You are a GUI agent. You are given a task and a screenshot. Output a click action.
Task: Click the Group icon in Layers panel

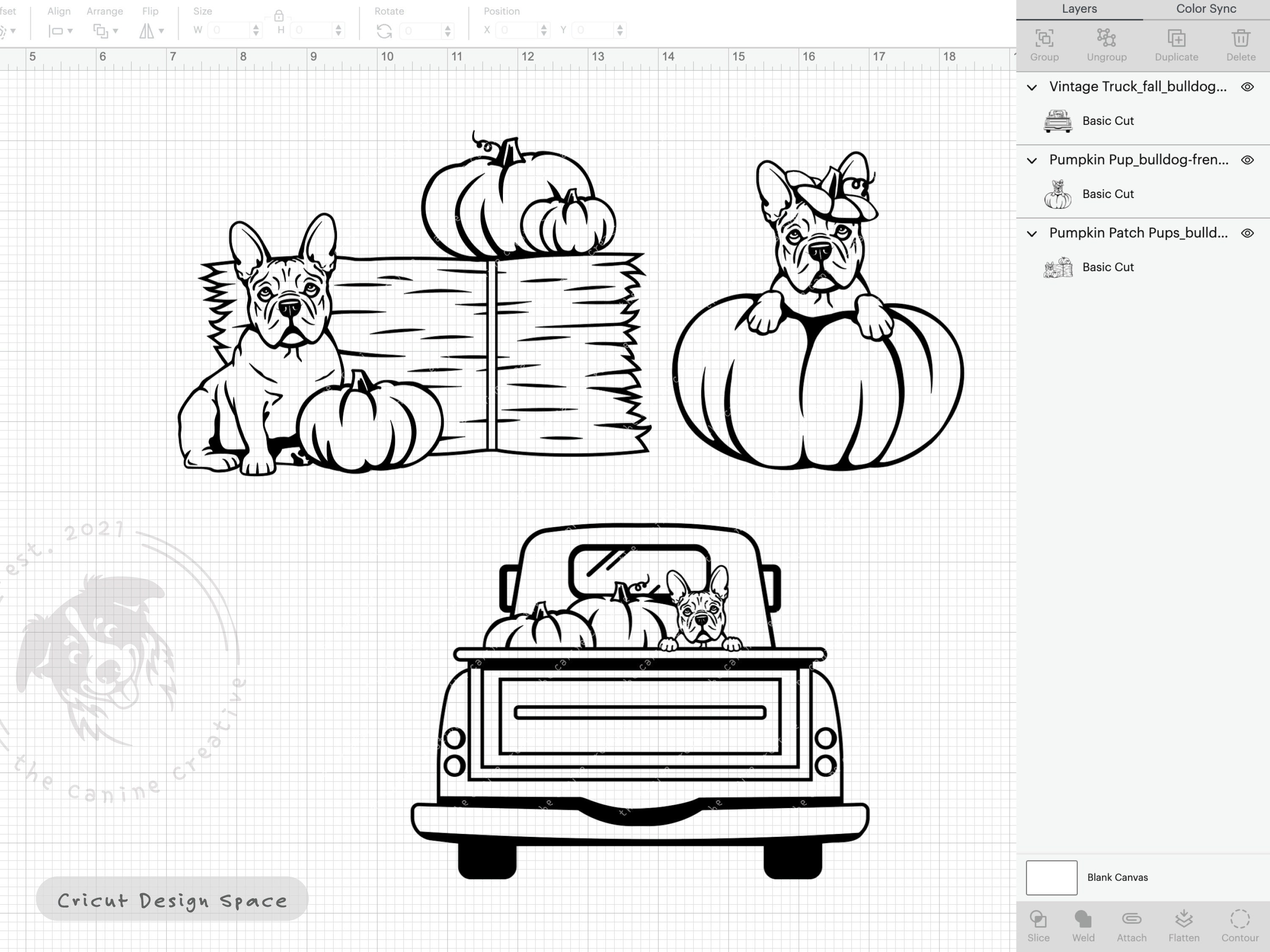pyautogui.click(x=1044, y=40)
